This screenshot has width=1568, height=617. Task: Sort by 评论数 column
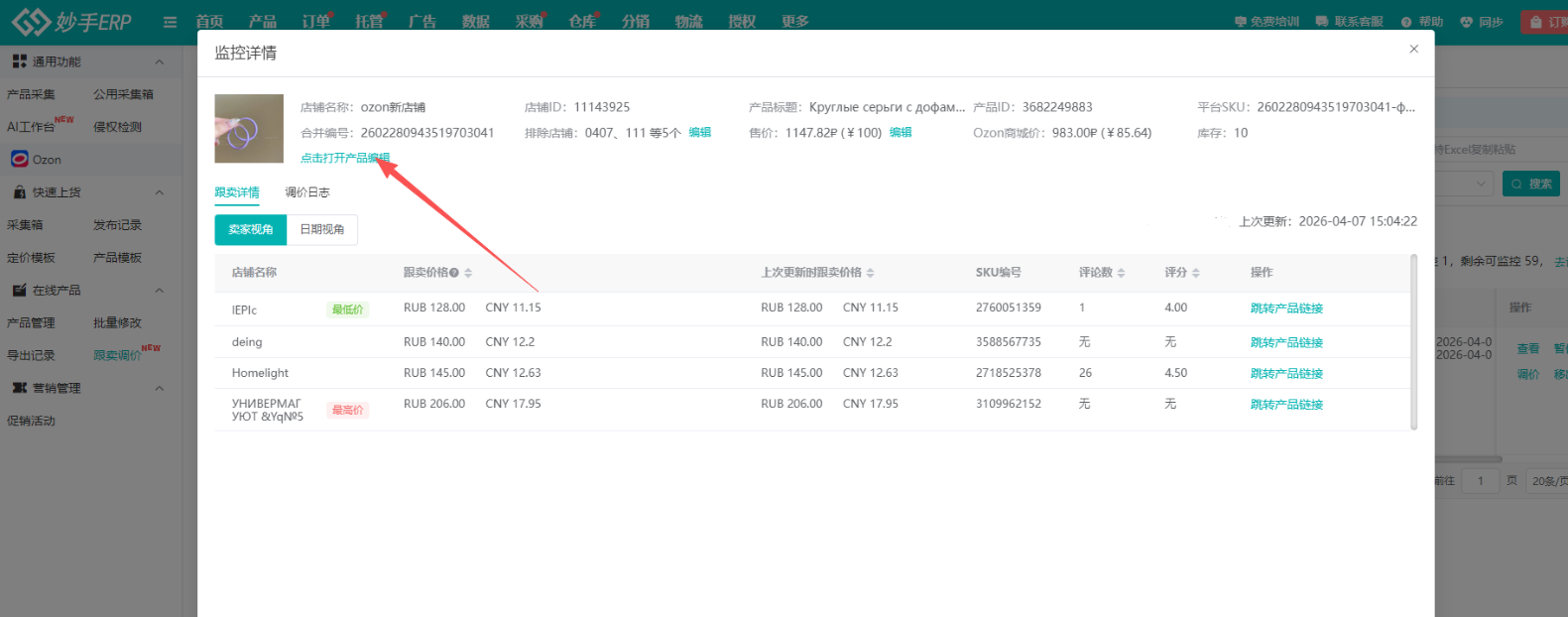[x=1121, y=273]
